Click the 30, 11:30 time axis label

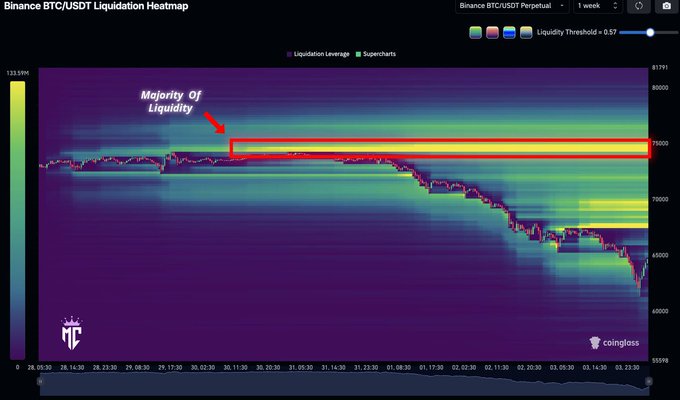pos(235,367)
